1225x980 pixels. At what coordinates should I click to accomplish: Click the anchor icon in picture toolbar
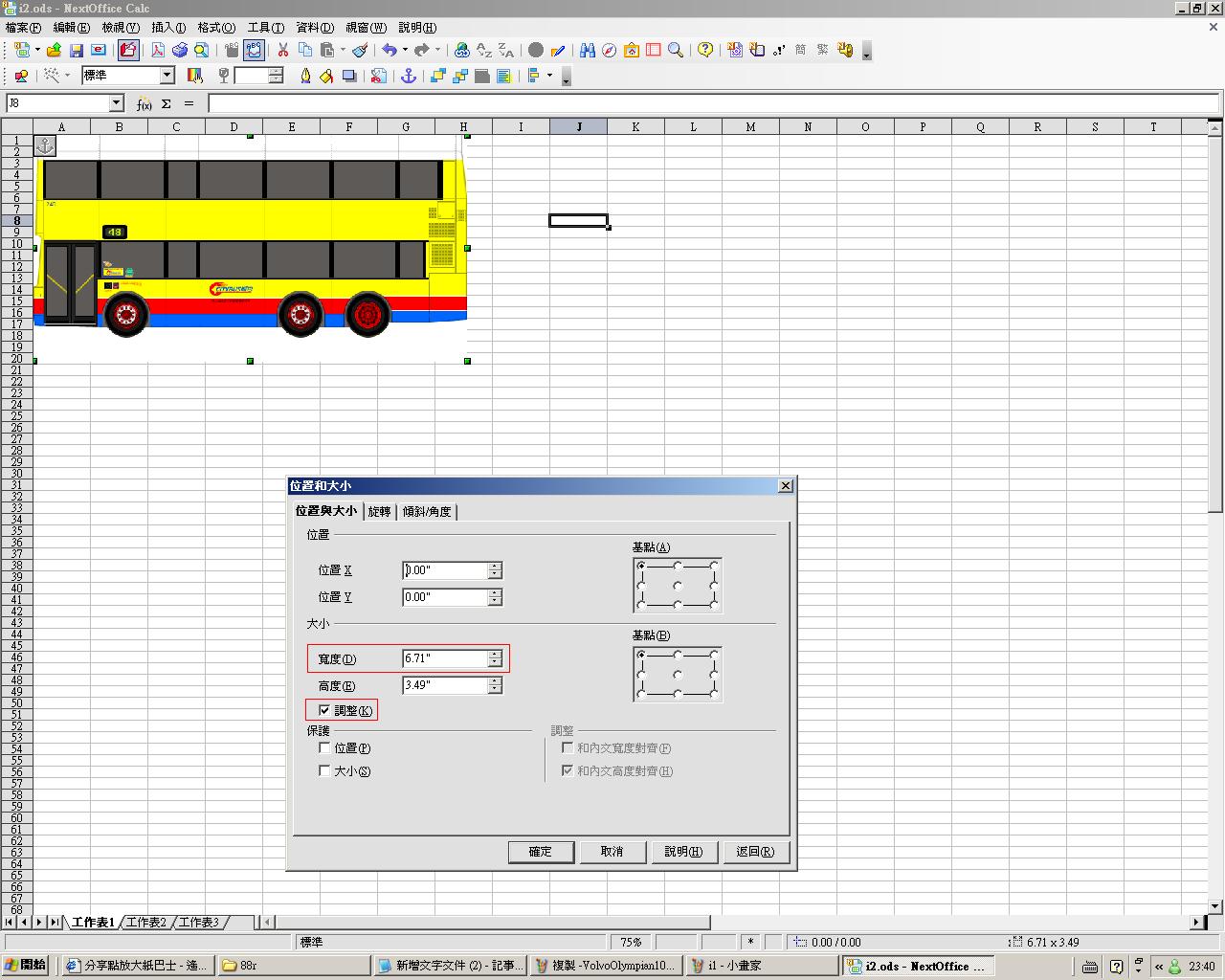pos(409,76)
